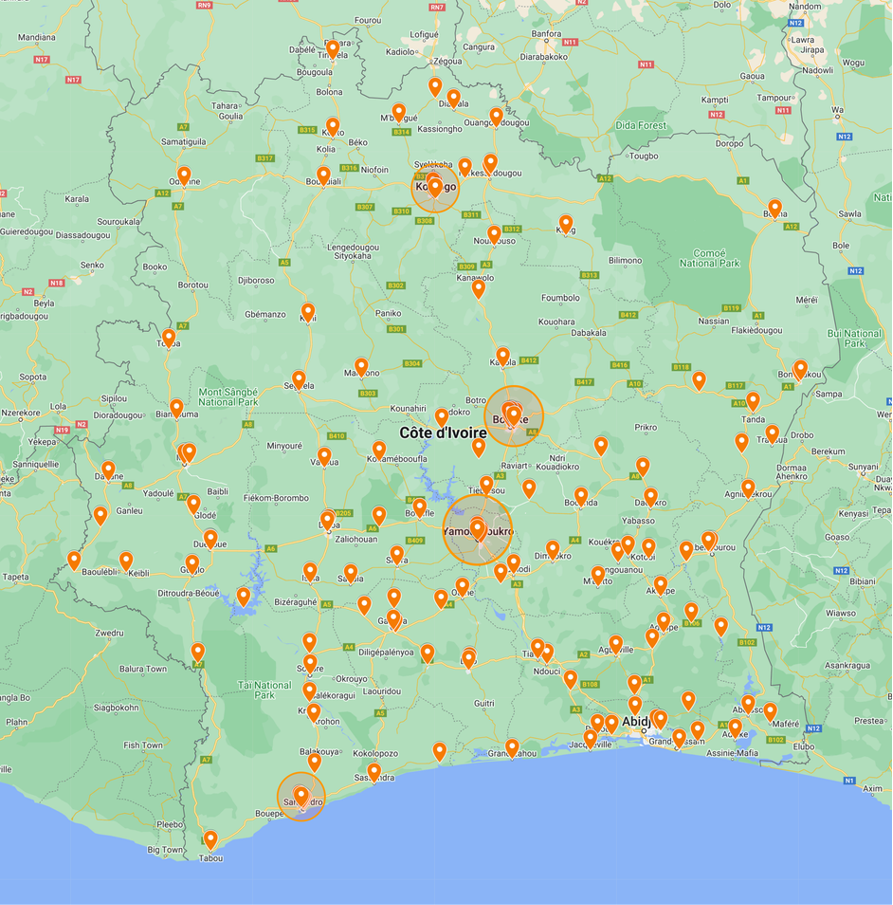Screen dimensions: 893x905
Task: Select the Fish Town label
Action: tap(143, 745)
